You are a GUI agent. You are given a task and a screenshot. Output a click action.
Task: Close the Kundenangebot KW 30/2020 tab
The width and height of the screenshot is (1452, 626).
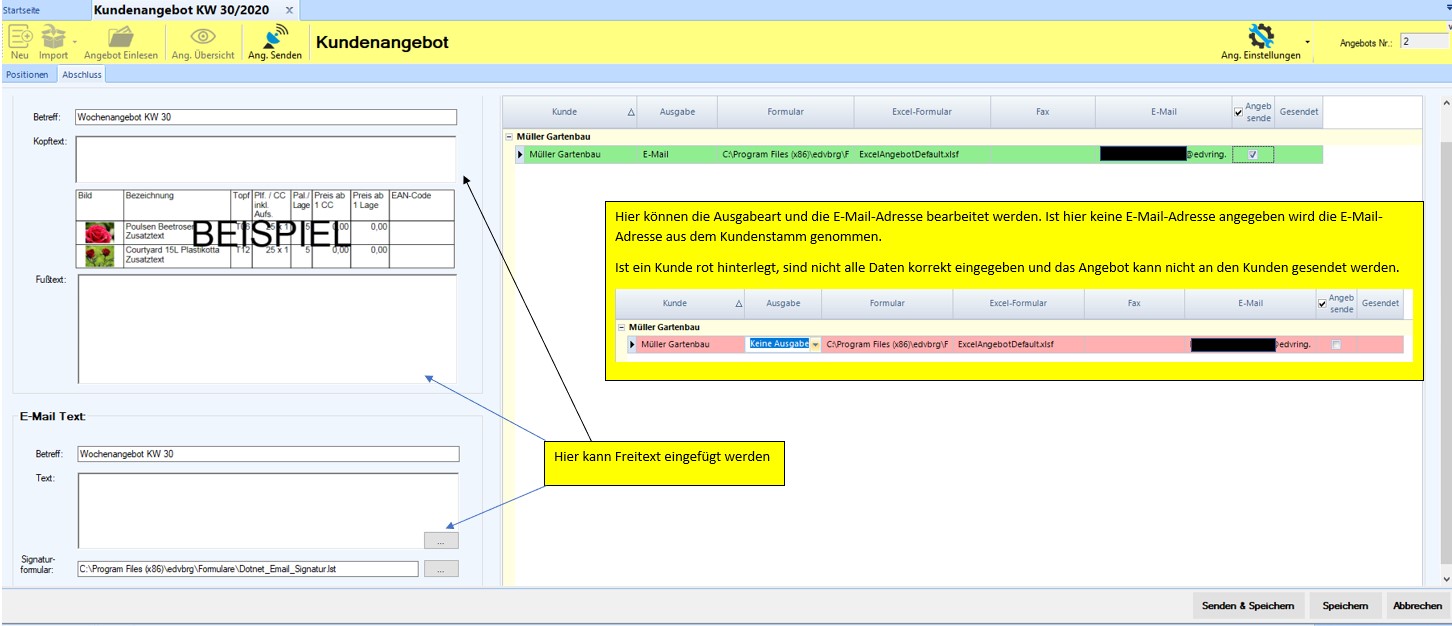click(290, 10)
